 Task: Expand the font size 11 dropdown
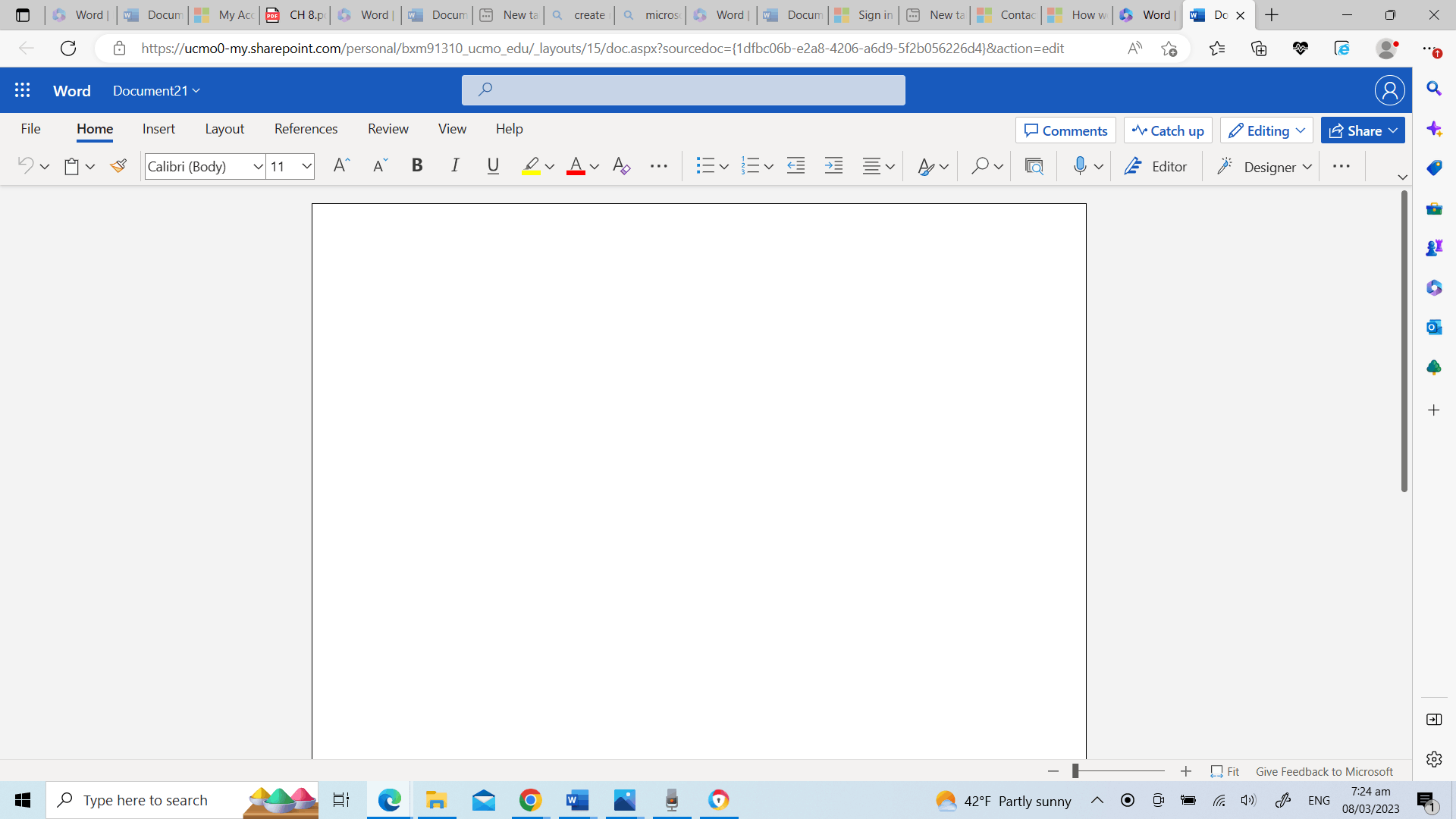tap(306, 166)
